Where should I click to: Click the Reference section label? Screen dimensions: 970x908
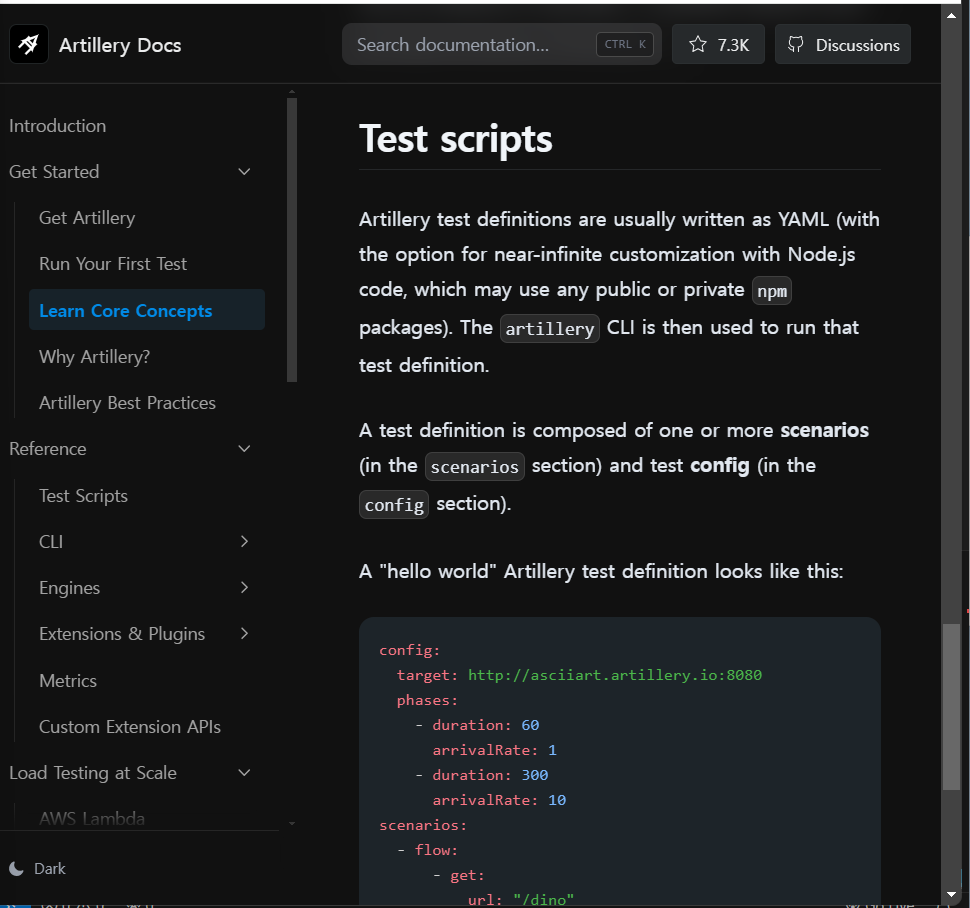tap(48, 449)
